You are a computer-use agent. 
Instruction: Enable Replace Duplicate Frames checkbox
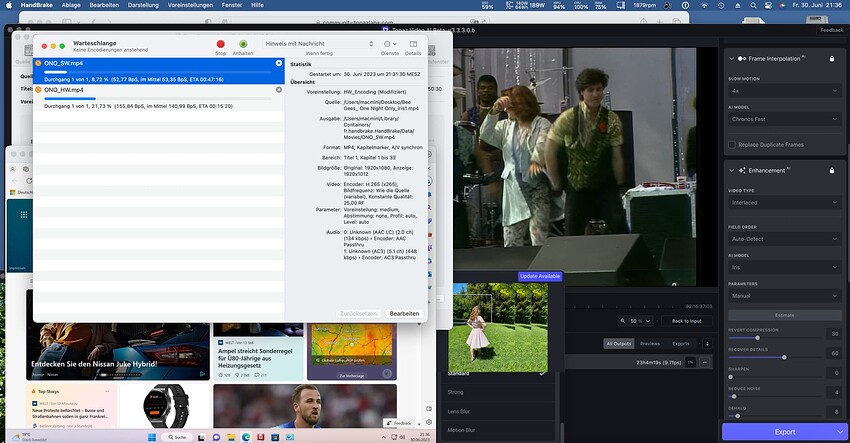pos(732,145)
